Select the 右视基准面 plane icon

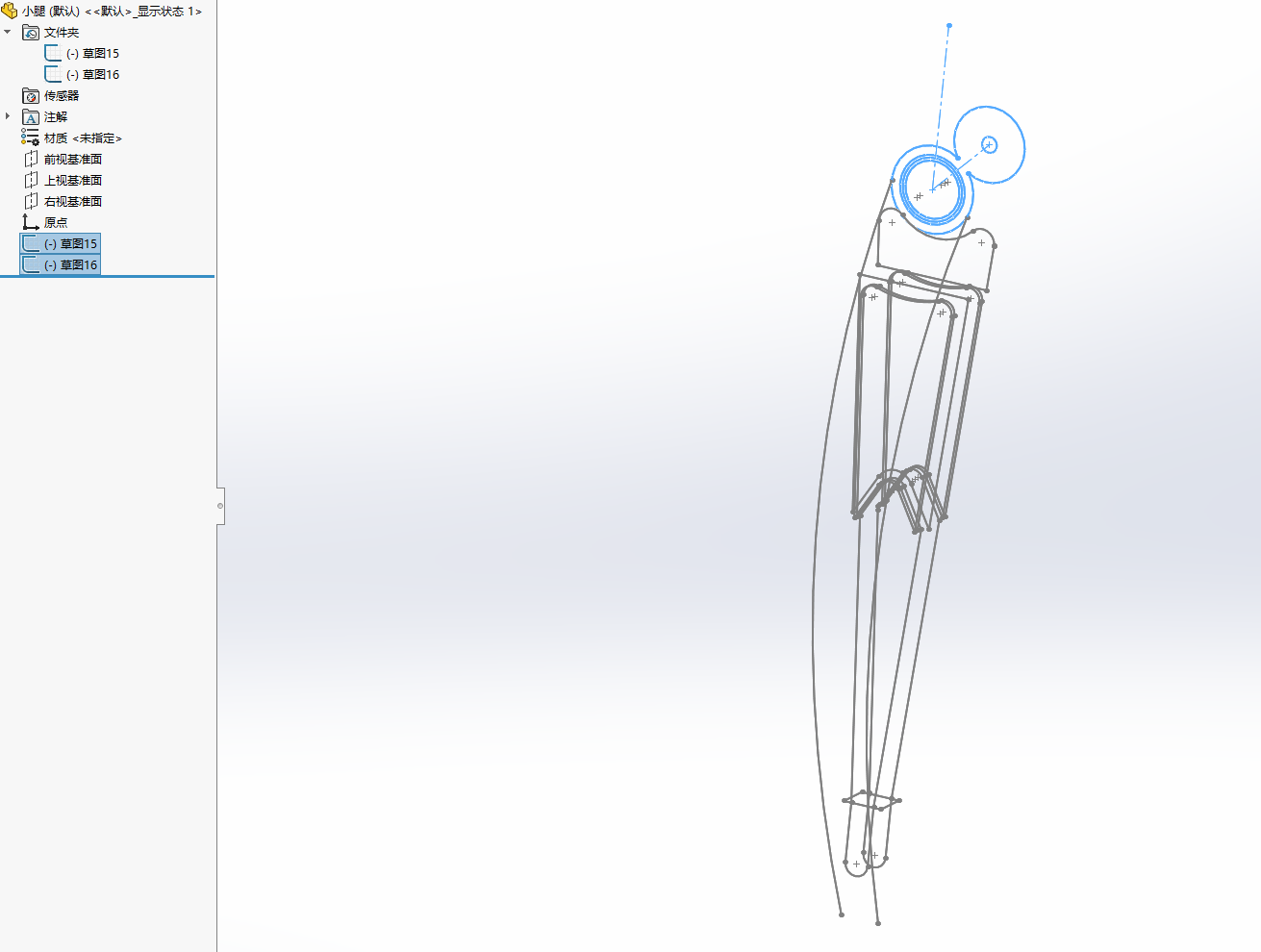click(x=31, y=202)
